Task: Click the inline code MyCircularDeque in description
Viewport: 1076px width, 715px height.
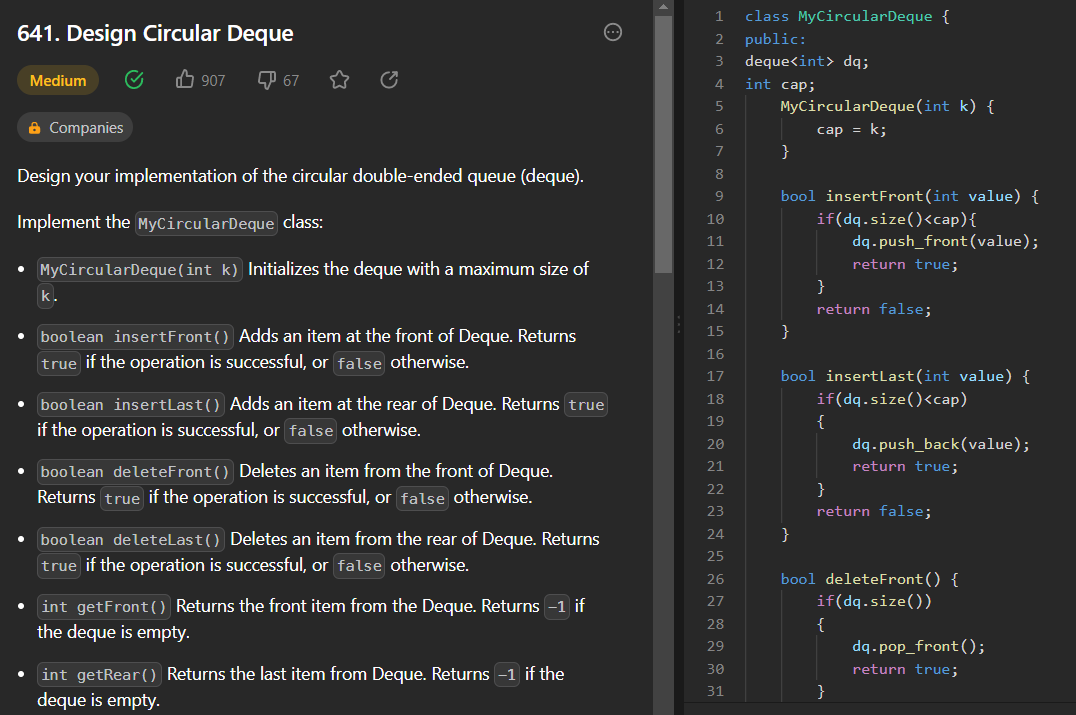Action: pos(206,224)
